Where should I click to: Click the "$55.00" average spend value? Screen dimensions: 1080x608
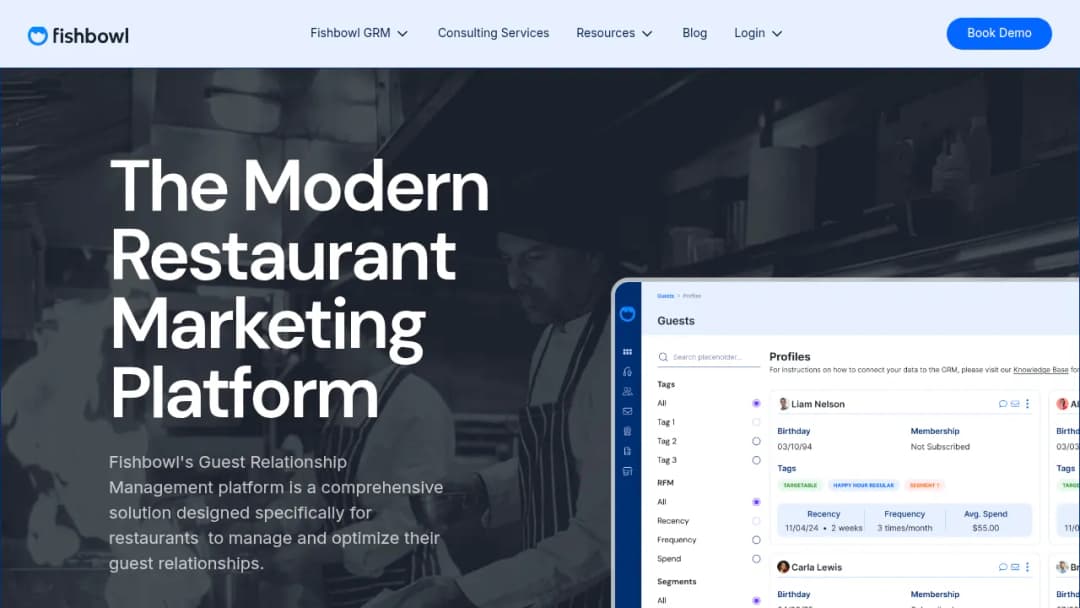tap(986, 528)
